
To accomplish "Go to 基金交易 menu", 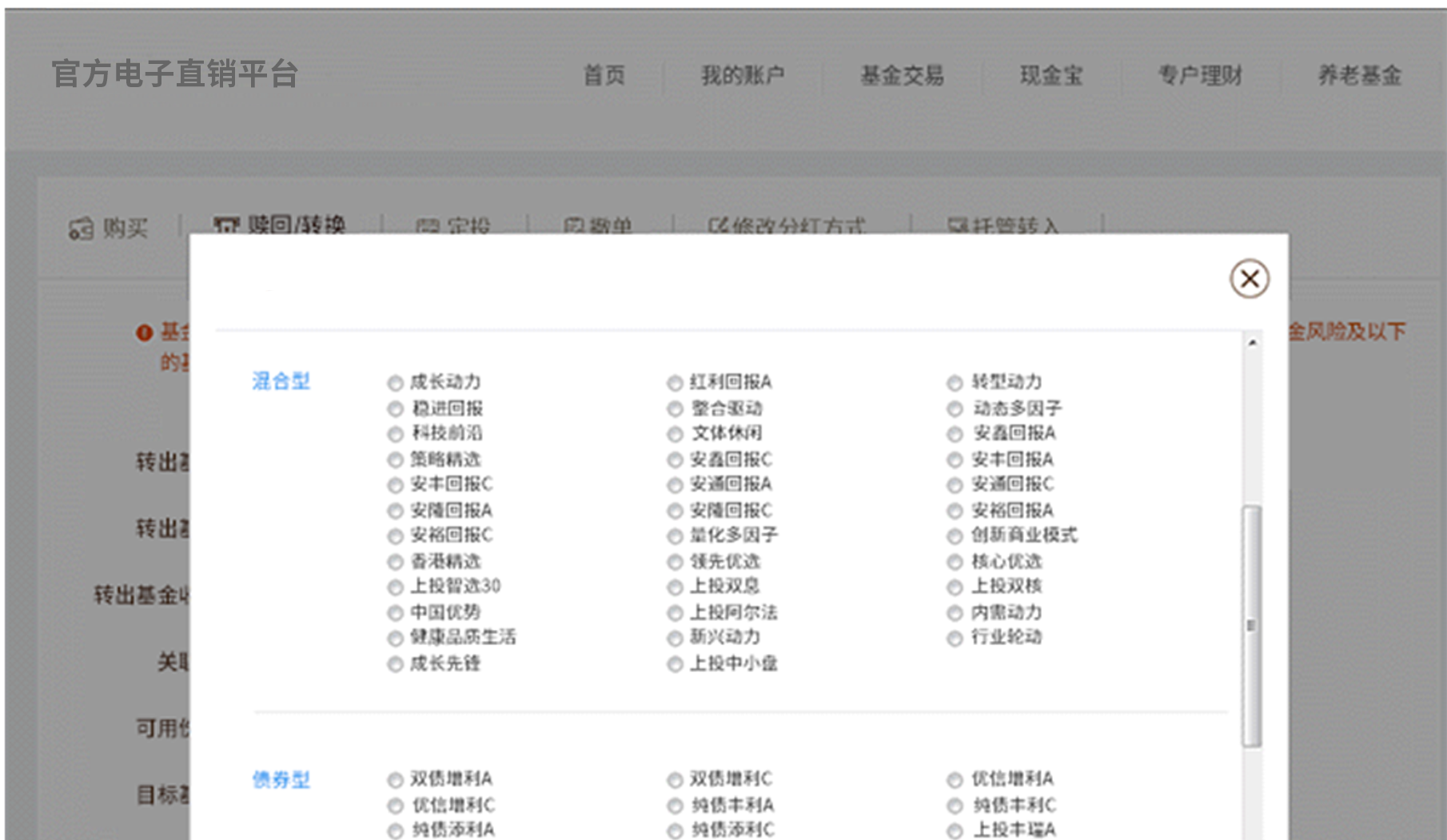I will click(902, 75).
